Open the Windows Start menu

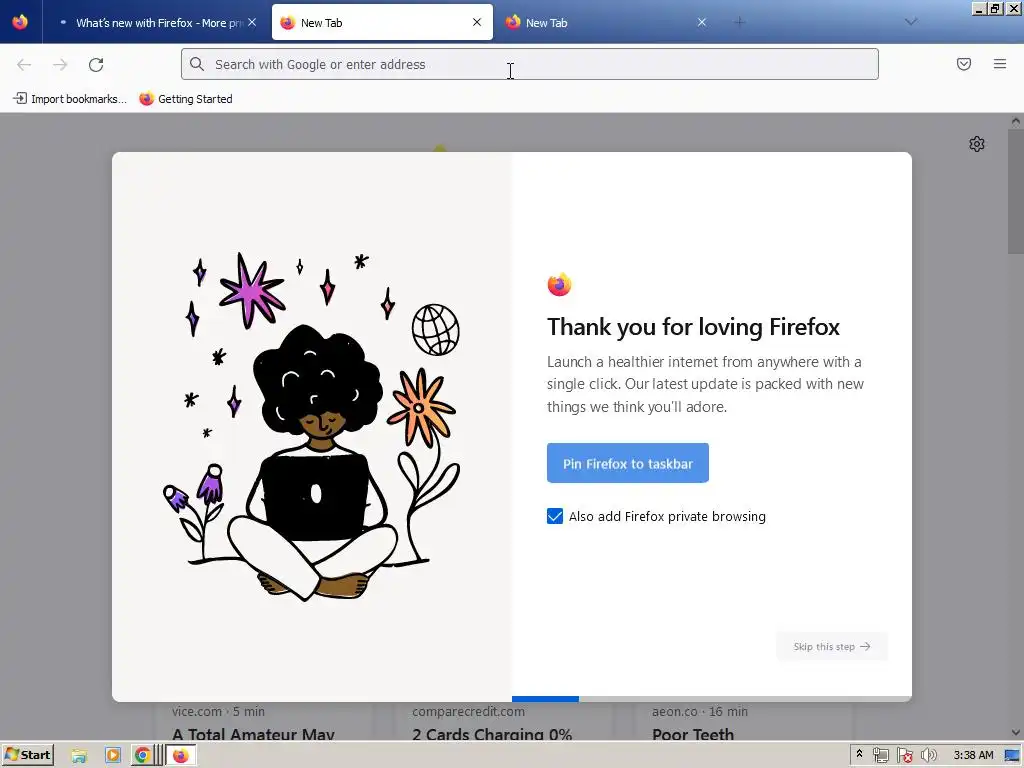click(x=27, y=755)
